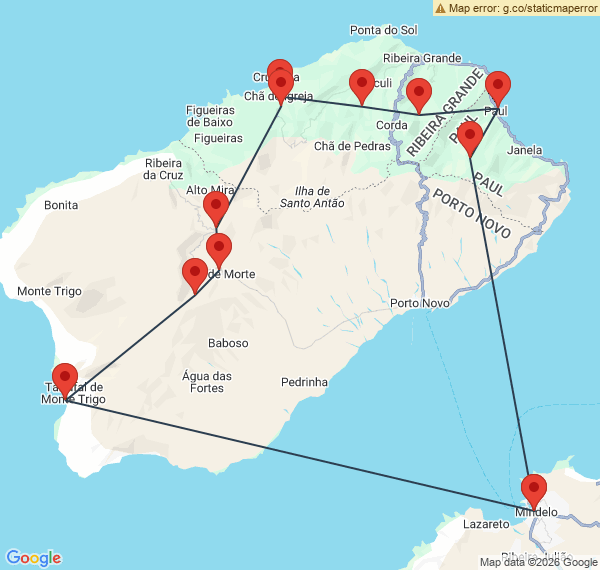Click the Janela place name
600x570 pixels.
(x=525, y=151)
